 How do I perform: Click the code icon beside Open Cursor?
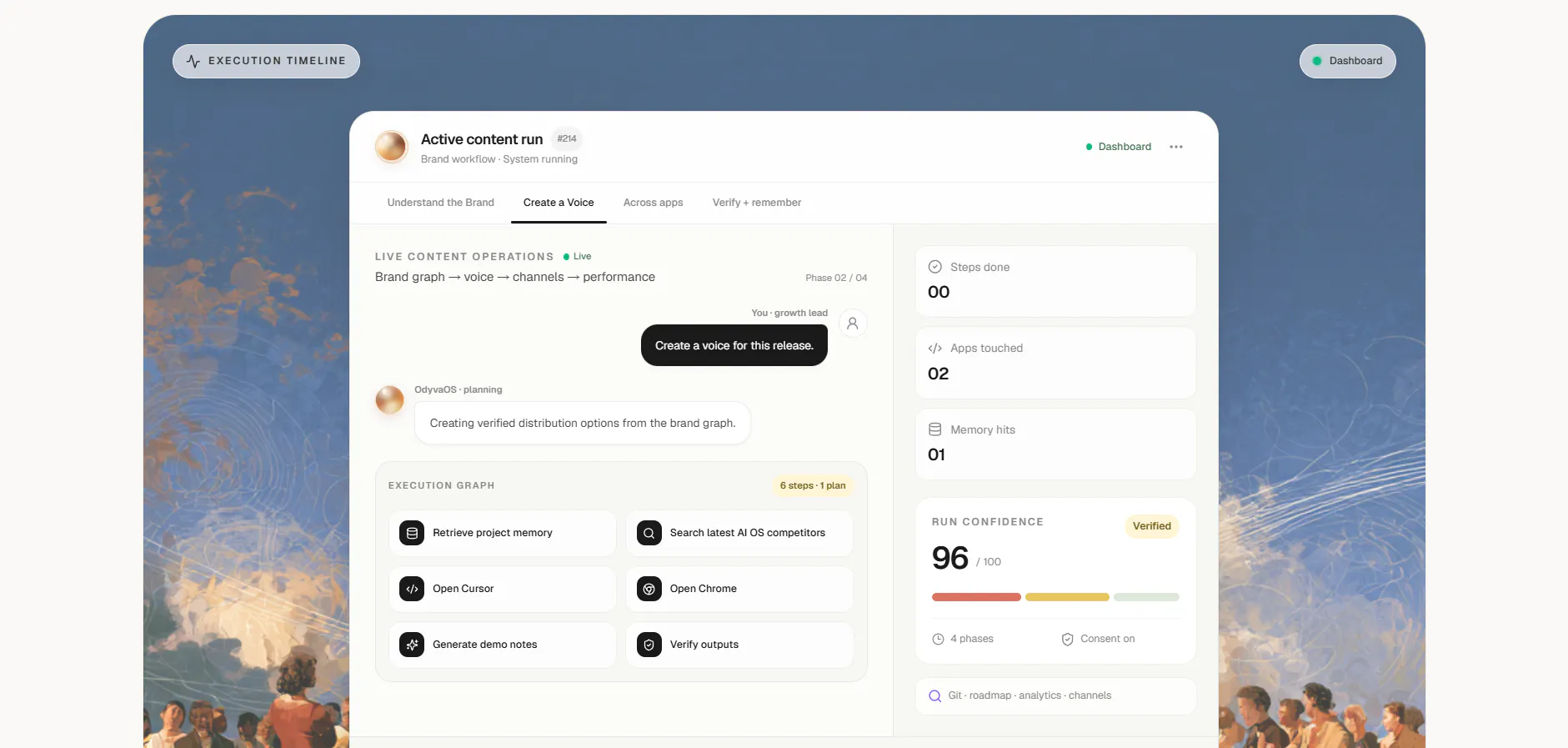click(412, 589)
